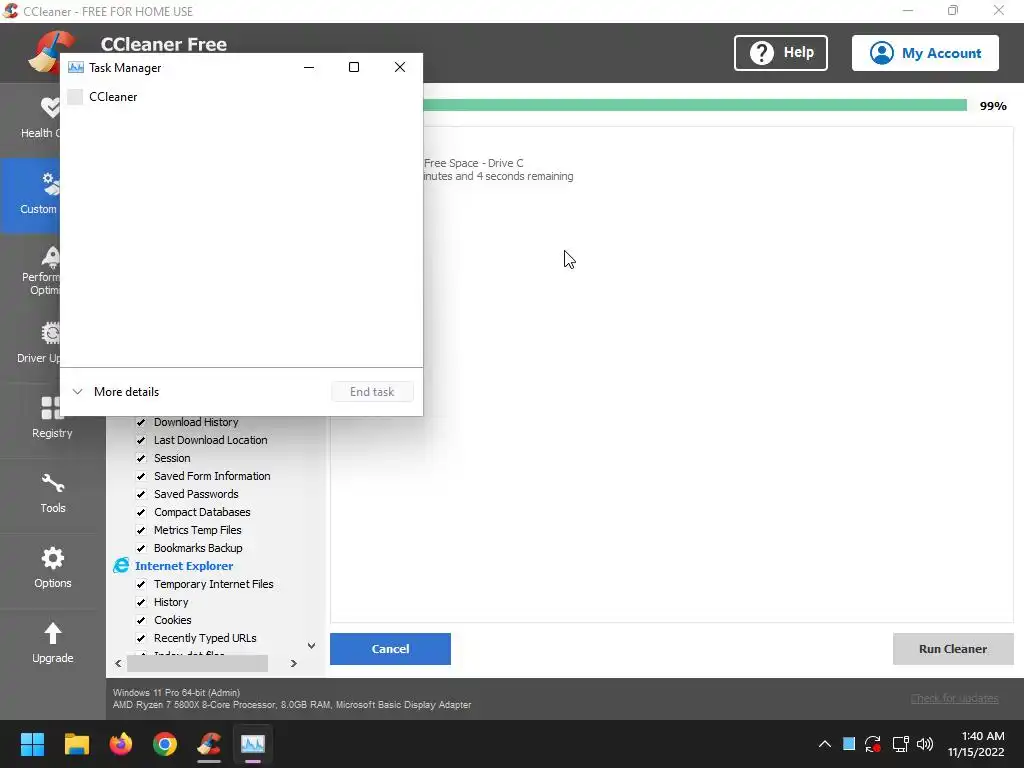Open the Options gear section
Screen dimensions: 1024x768
pos(52,569)
